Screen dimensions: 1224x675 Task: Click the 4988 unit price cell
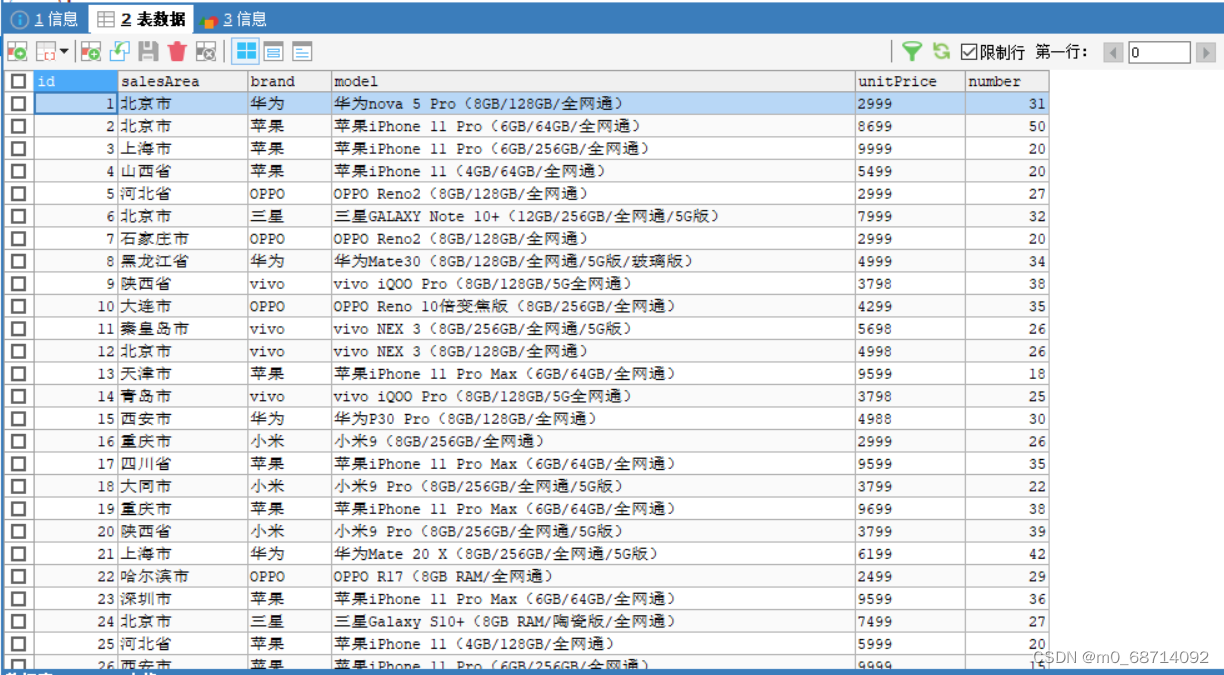[x=910, y=418]
